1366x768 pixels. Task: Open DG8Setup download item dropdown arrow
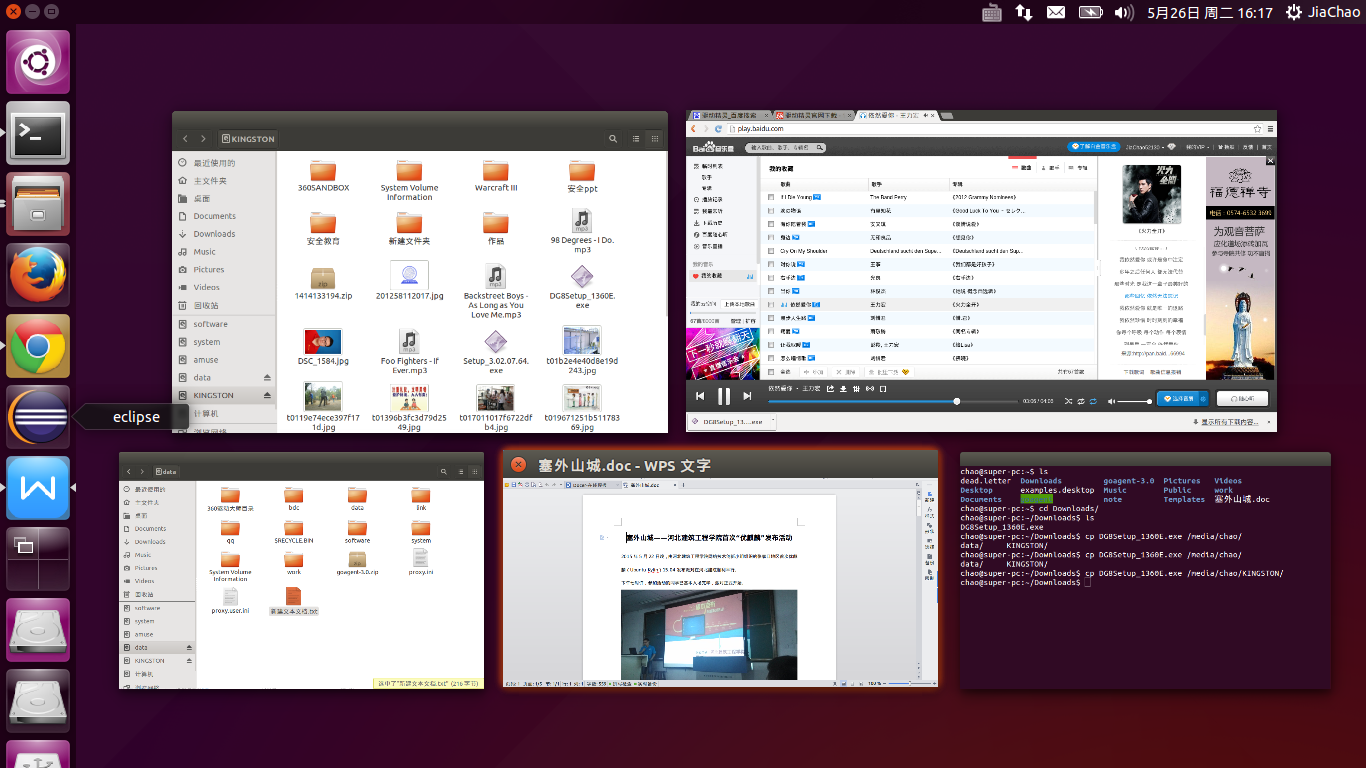click(772, 422)
